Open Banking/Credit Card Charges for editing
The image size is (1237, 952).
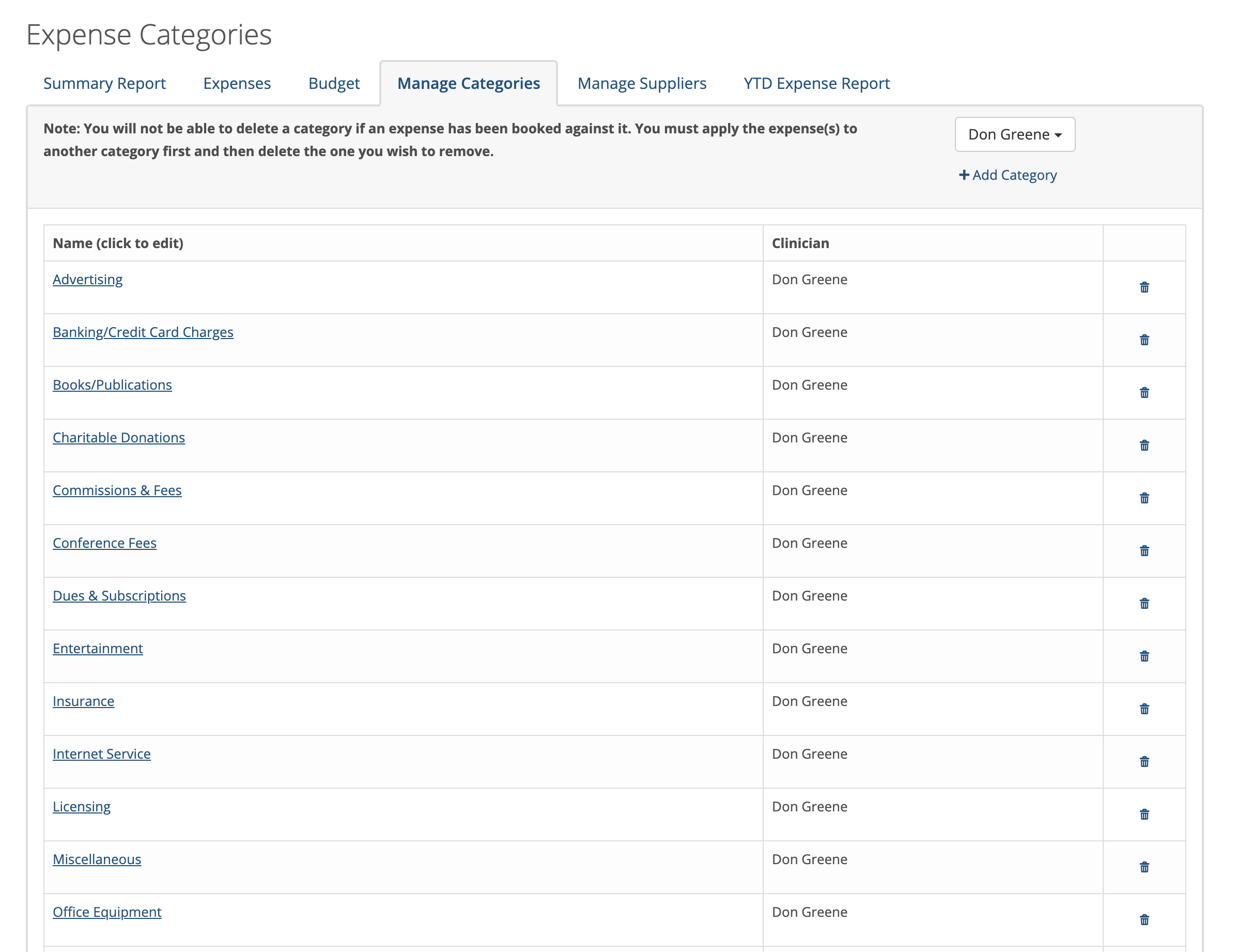pos(143,332)
